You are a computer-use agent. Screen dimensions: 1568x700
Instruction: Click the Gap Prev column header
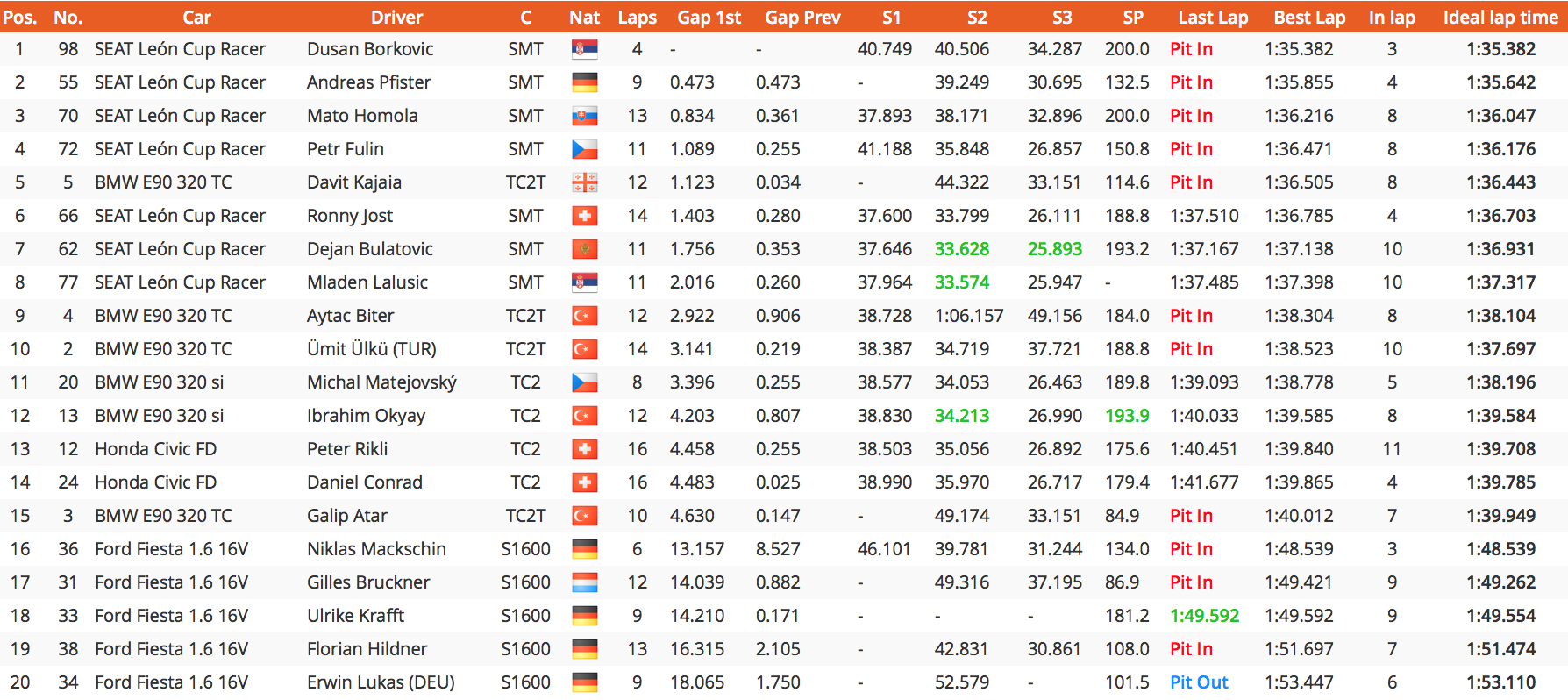click(802, 18)
